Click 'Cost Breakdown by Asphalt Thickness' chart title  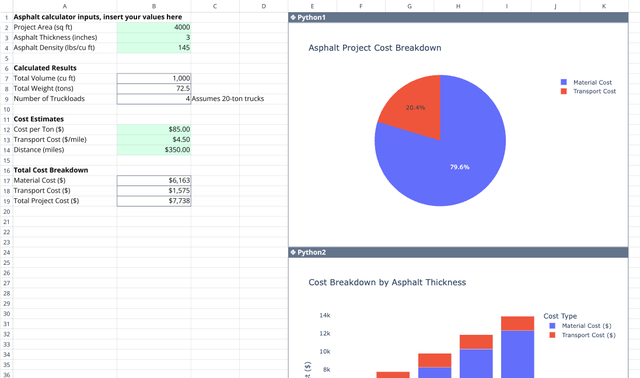(x=387, y=282)
